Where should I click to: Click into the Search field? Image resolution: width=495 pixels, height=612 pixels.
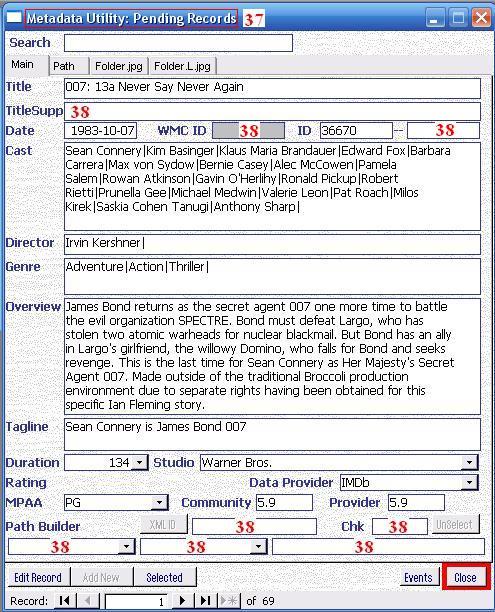pos(178,43)
